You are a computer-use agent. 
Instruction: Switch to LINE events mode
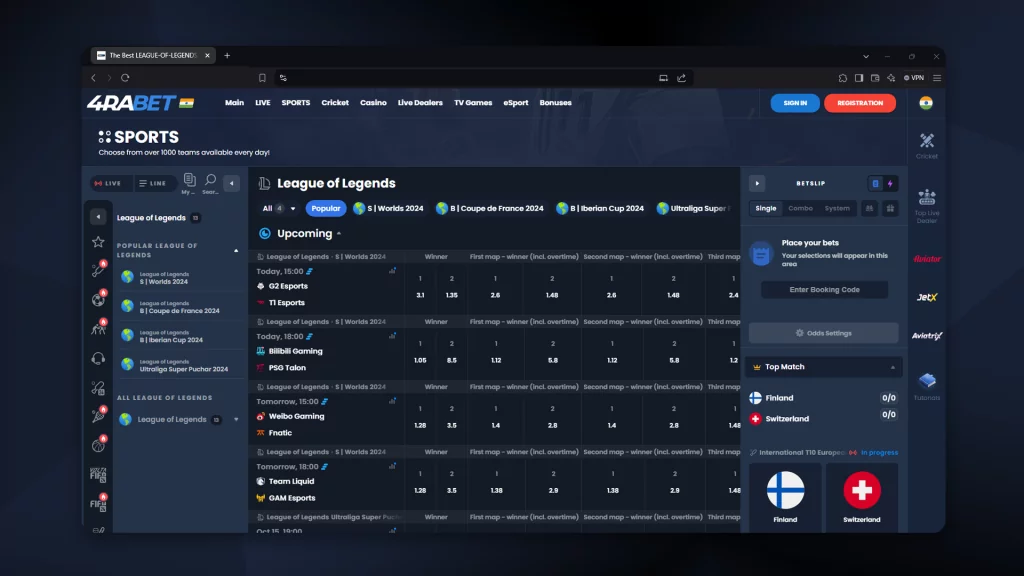pos(153,184)
